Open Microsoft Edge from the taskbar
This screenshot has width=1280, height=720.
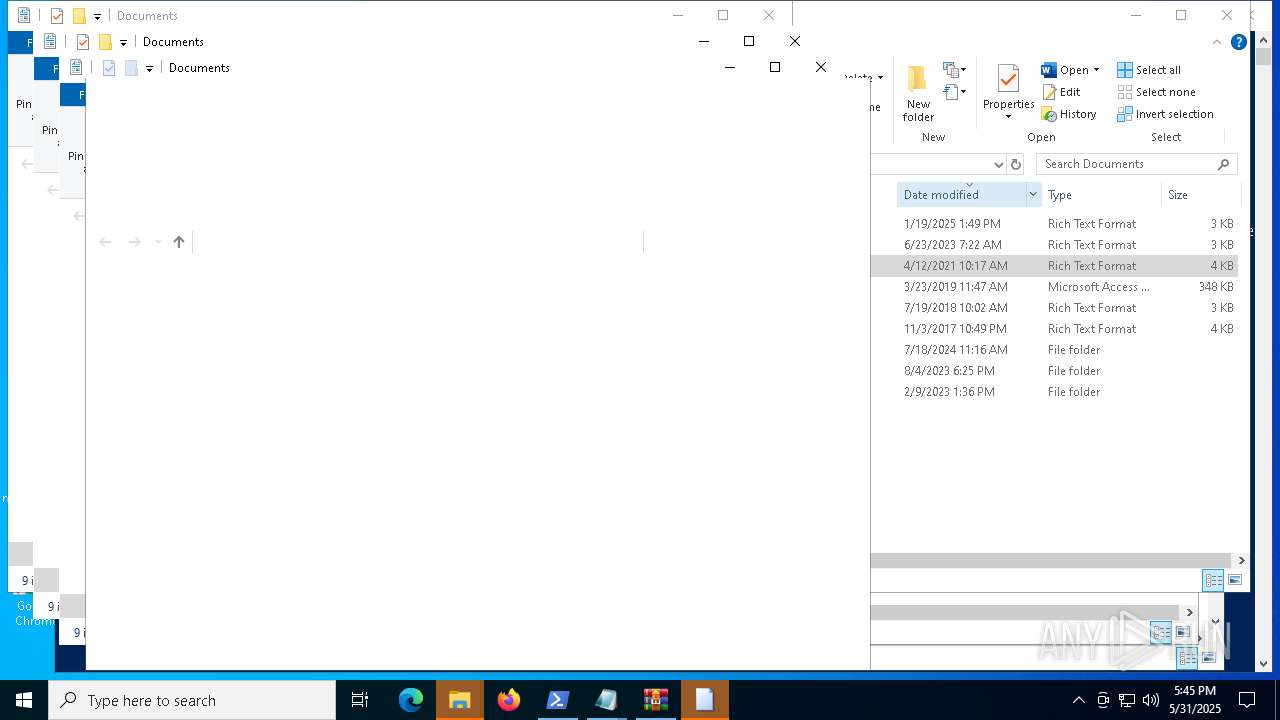pos(411,700)
